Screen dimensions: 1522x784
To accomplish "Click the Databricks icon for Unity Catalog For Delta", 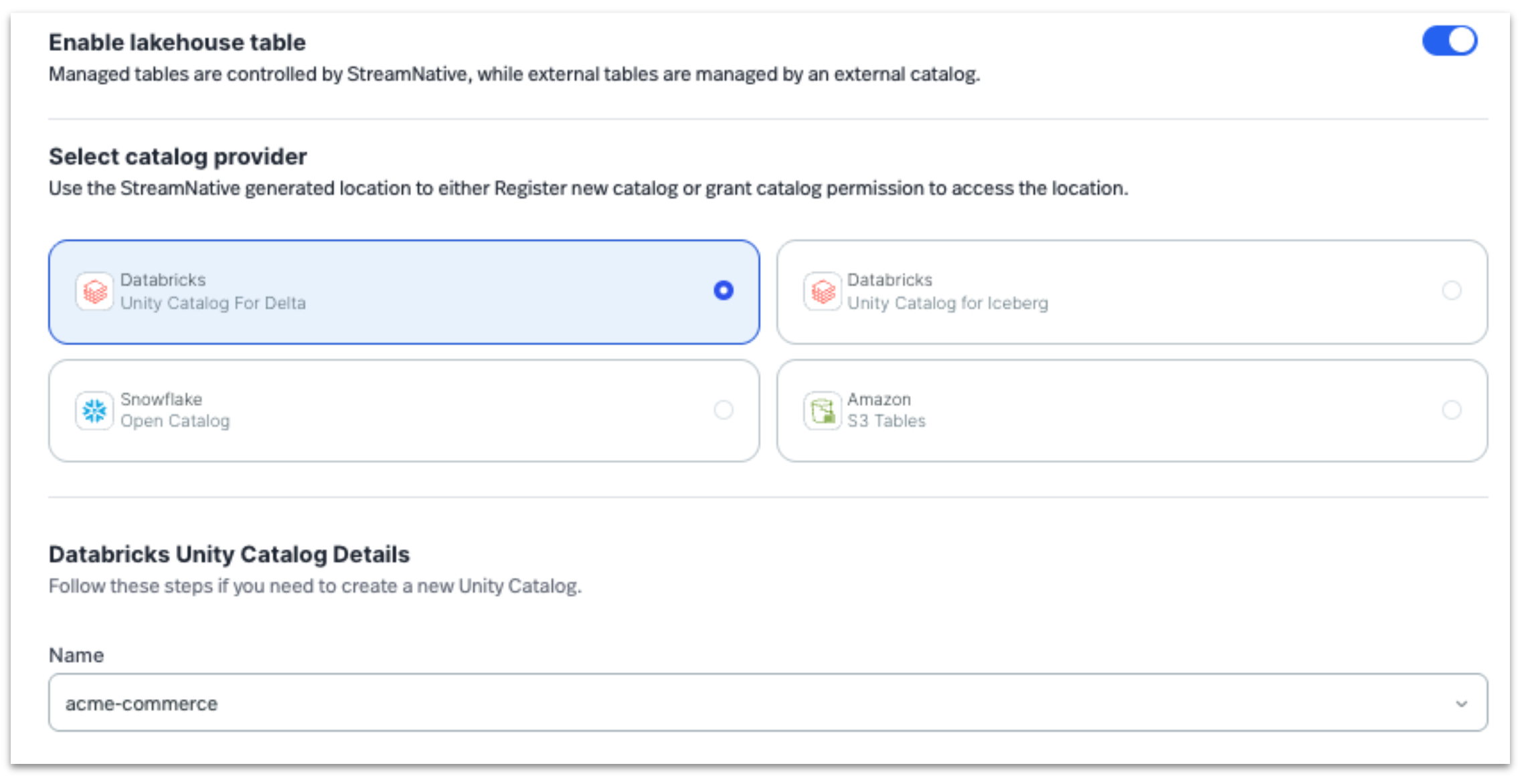I will click(x=94, y=292).
